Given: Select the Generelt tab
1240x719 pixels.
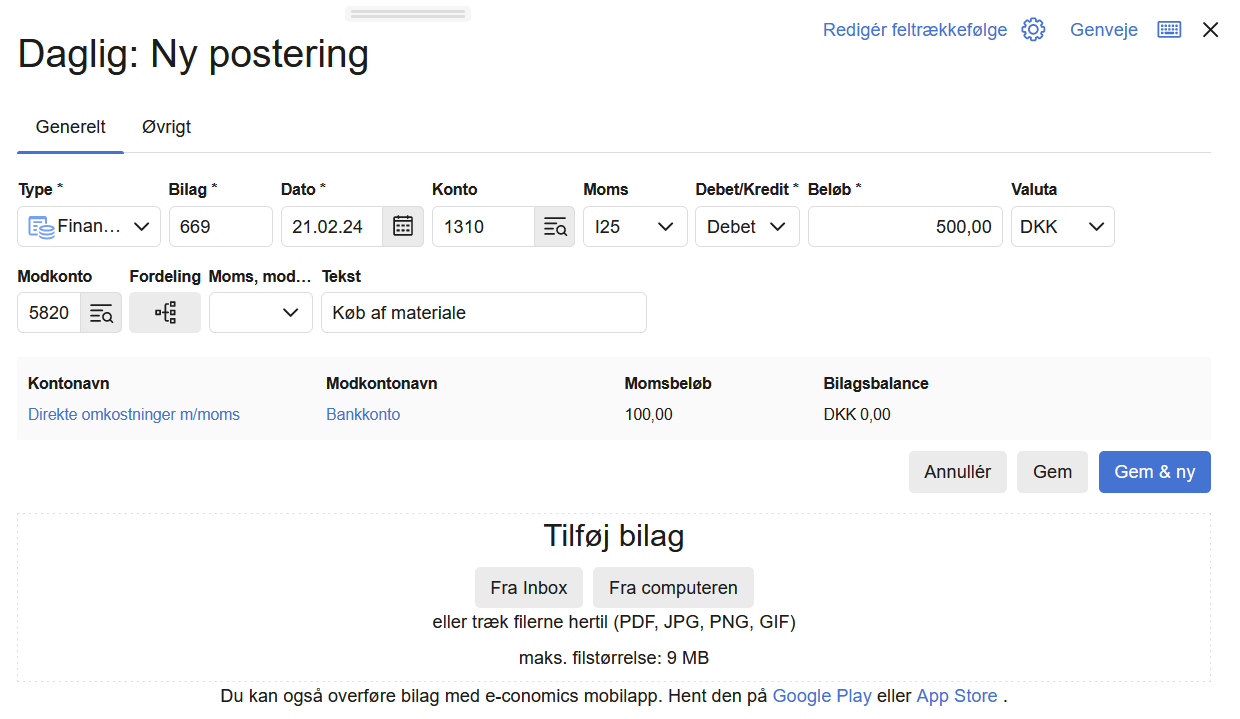Looking at the screenshot, I should [70, 127].
